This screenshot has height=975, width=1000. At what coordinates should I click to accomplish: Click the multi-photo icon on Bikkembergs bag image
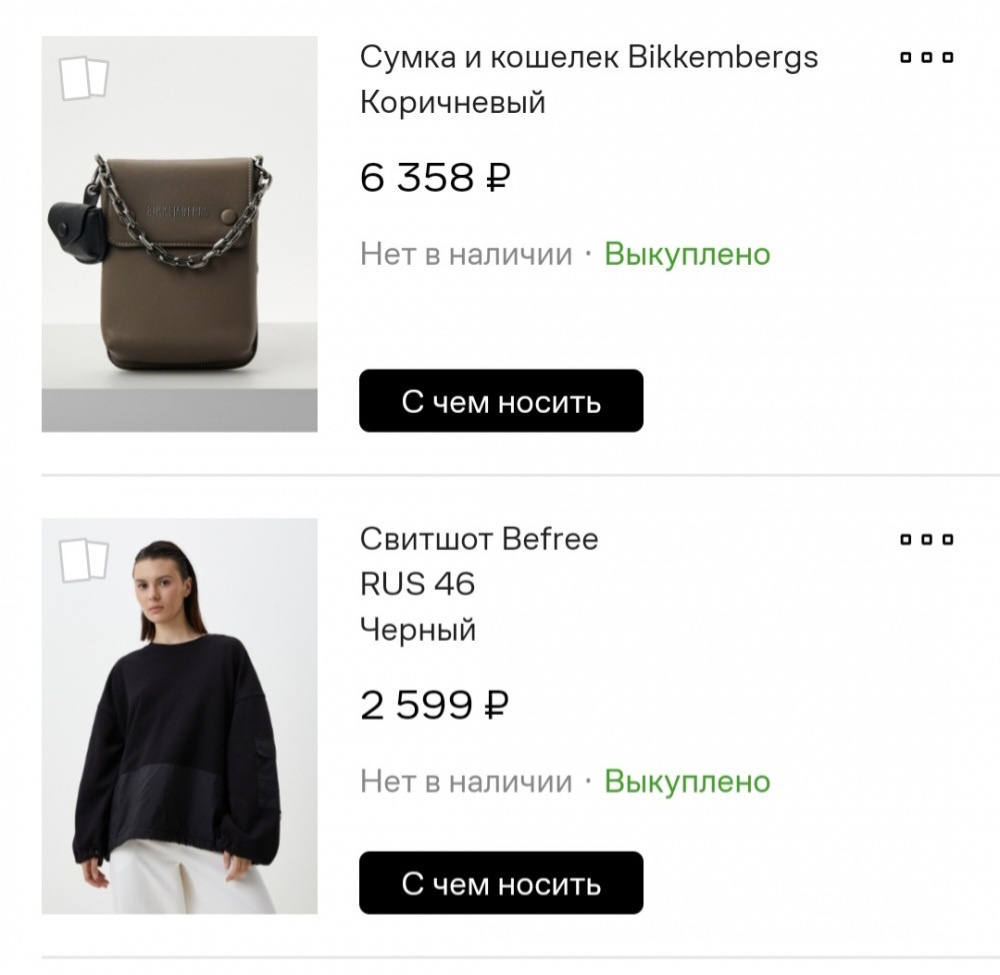pos(84,79)
